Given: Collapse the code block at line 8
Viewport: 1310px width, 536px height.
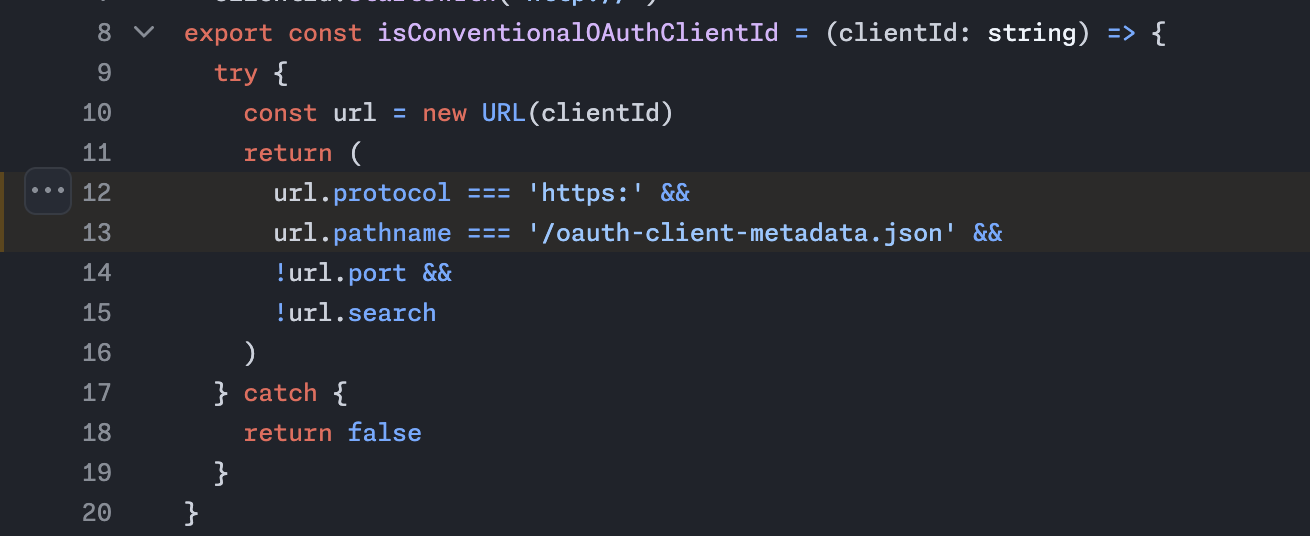Looking at the screenshot, I should 144,32.
